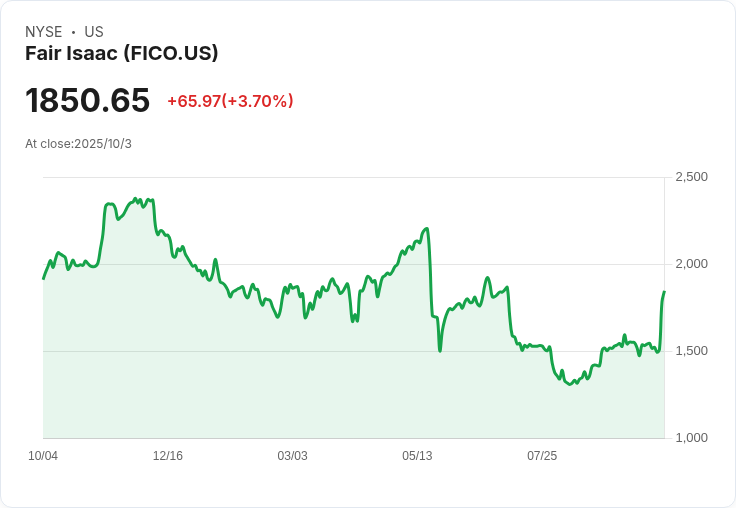Click the 1,000 y-axis price label
Screen dimensions: 736x508
tap(691, 438)
